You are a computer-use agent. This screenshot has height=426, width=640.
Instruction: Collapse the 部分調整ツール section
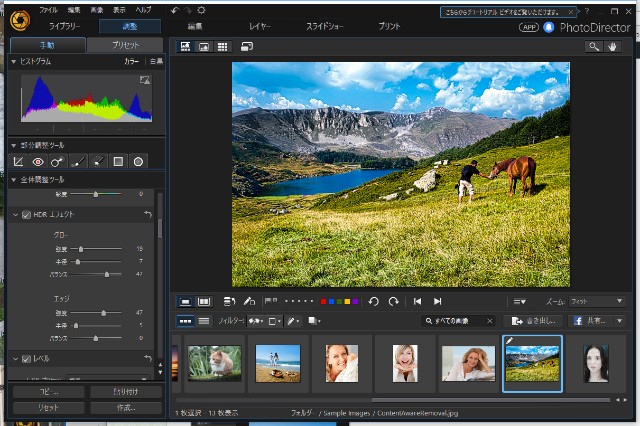(13, 145)
